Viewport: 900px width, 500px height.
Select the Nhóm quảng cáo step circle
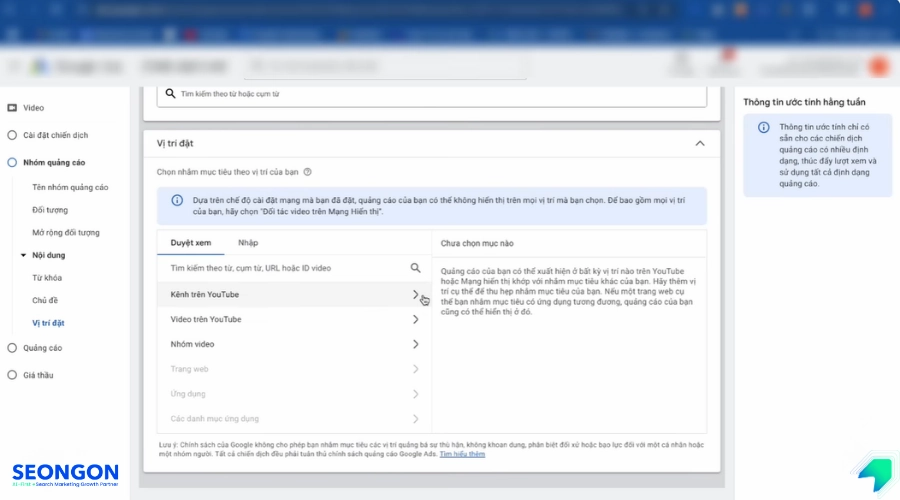pyautogui.click(x=12, y=162)
